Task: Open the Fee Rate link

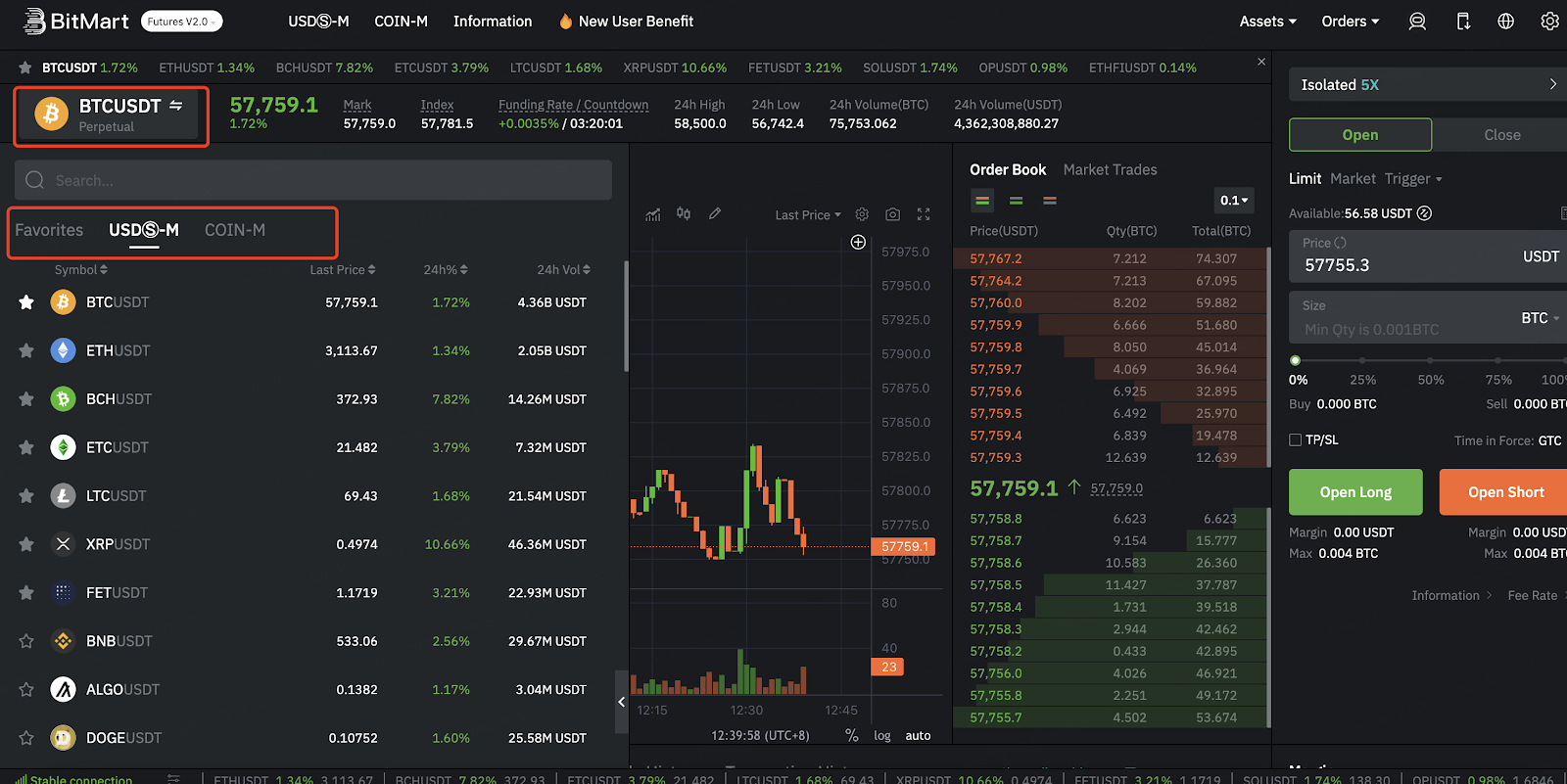Action: 1533,596
